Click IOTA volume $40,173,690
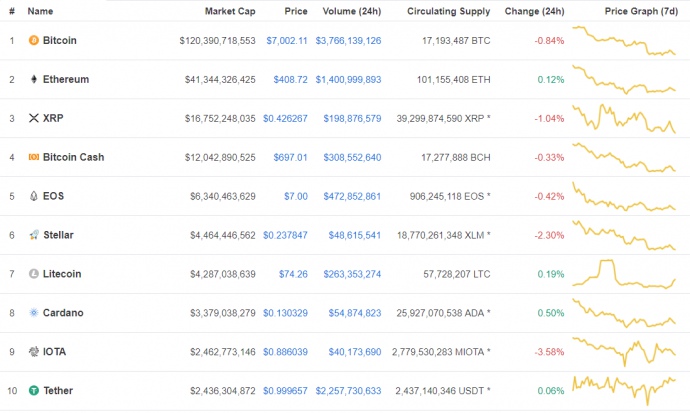Image resolution: width=690 pixels, height=413 pixels. click(x=355, y=352)
